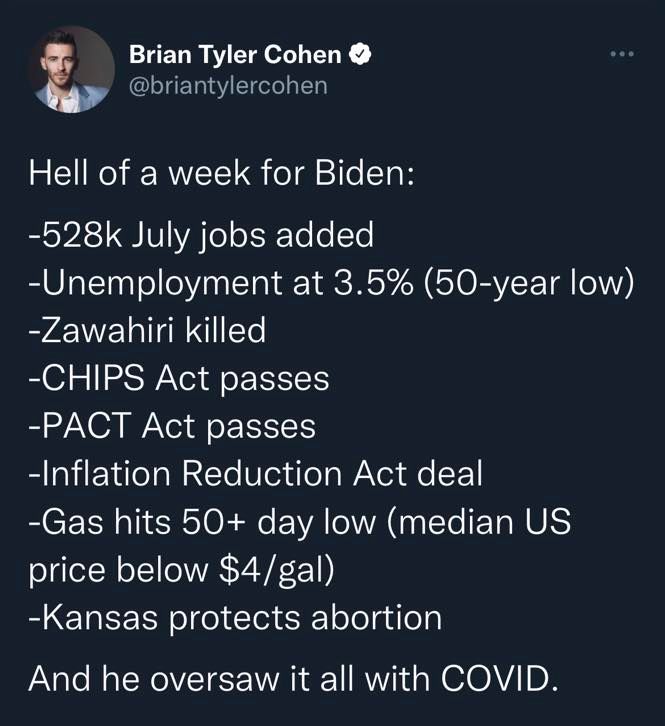
Task: Select the '-Kansas protects abortion' line
Action: (x=235, y=619)
